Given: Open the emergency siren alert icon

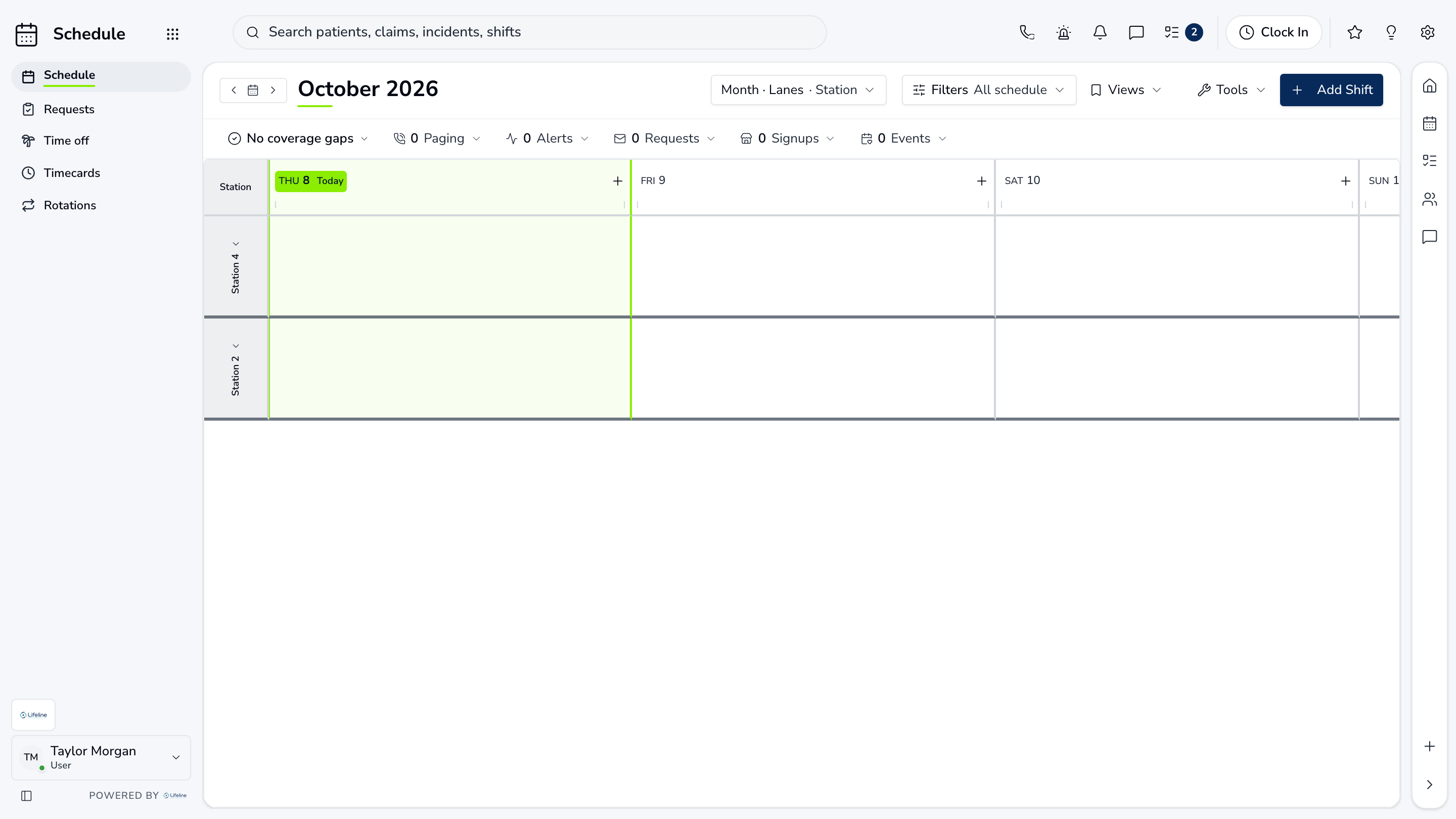Looking at the screenshot, I should tap(1064, 32).
